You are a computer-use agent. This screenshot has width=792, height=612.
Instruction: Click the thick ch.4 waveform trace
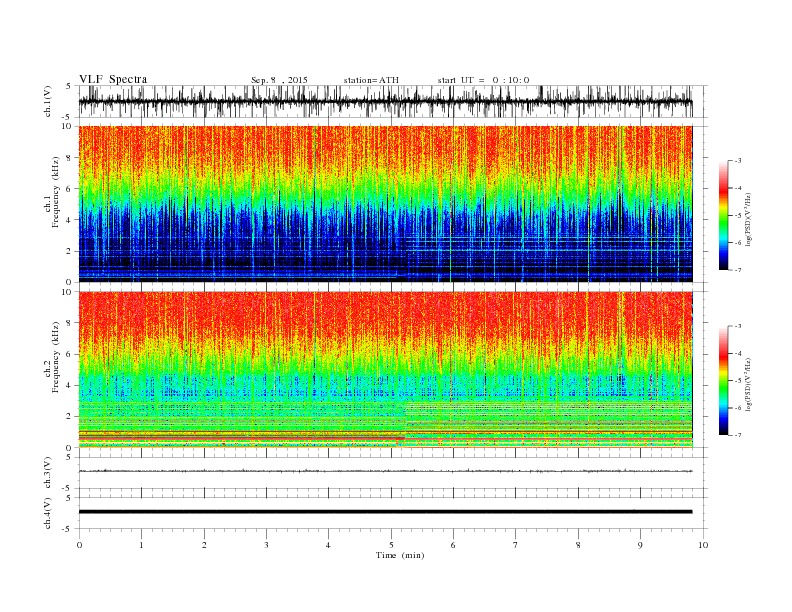point(385,512)
